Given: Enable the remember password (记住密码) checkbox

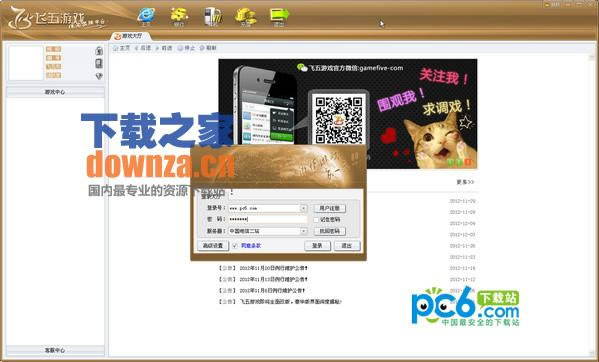Looking at the screenshot, I should (316, 220).
